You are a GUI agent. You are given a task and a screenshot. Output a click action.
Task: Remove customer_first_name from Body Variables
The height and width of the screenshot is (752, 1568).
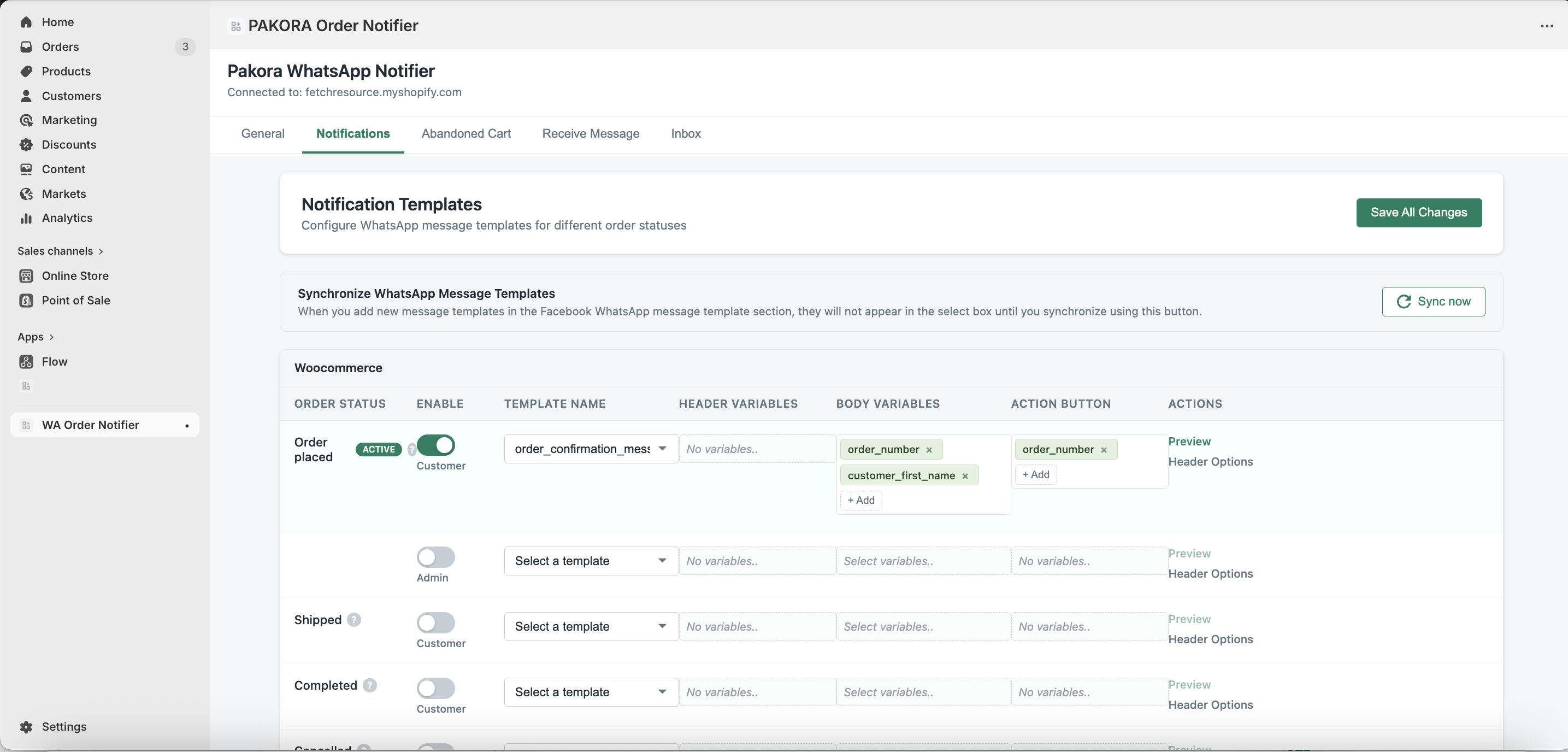pos(965,476)
